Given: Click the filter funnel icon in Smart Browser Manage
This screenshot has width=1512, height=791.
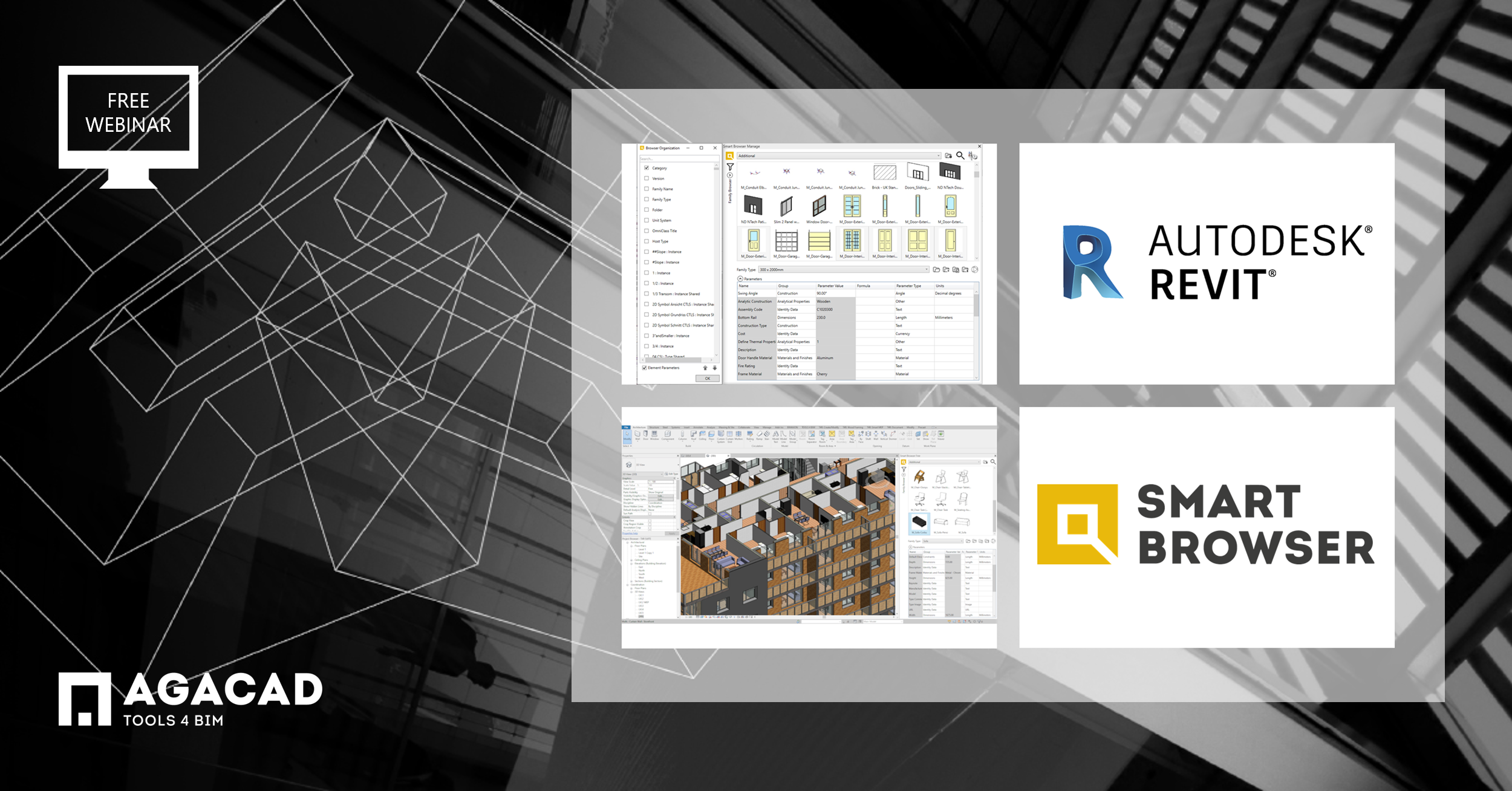Looking at the screenshot, I should 730,167.
